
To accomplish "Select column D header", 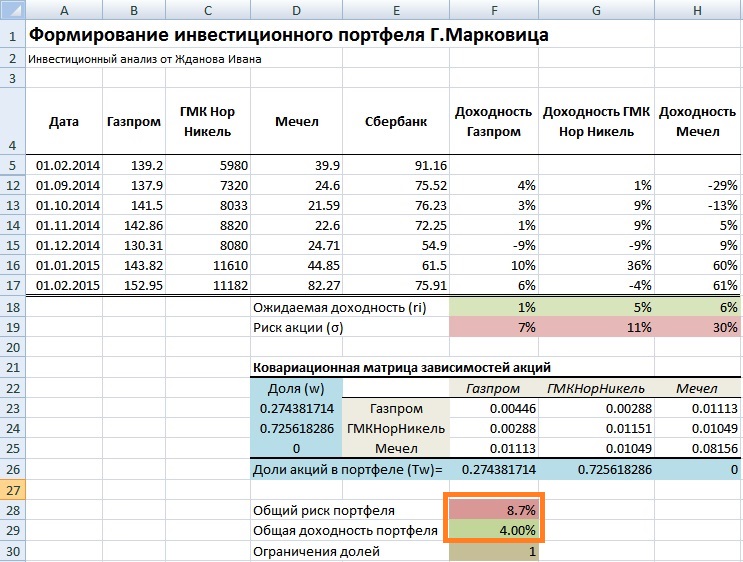I will [297, 10].
